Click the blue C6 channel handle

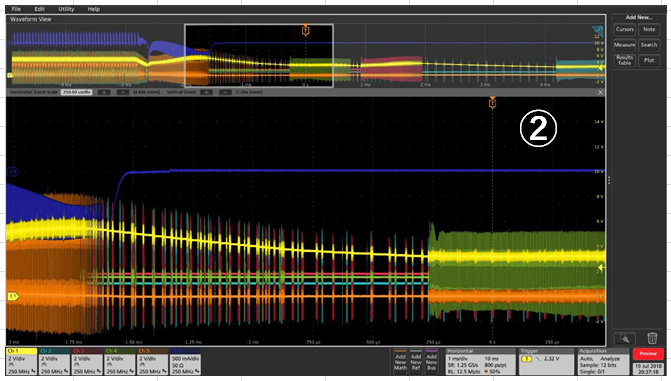(13, 171)
